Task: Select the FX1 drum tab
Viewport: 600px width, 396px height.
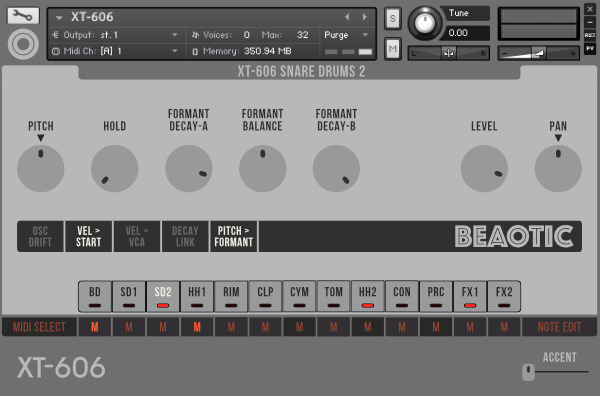Action: click(x=470, y=297)
